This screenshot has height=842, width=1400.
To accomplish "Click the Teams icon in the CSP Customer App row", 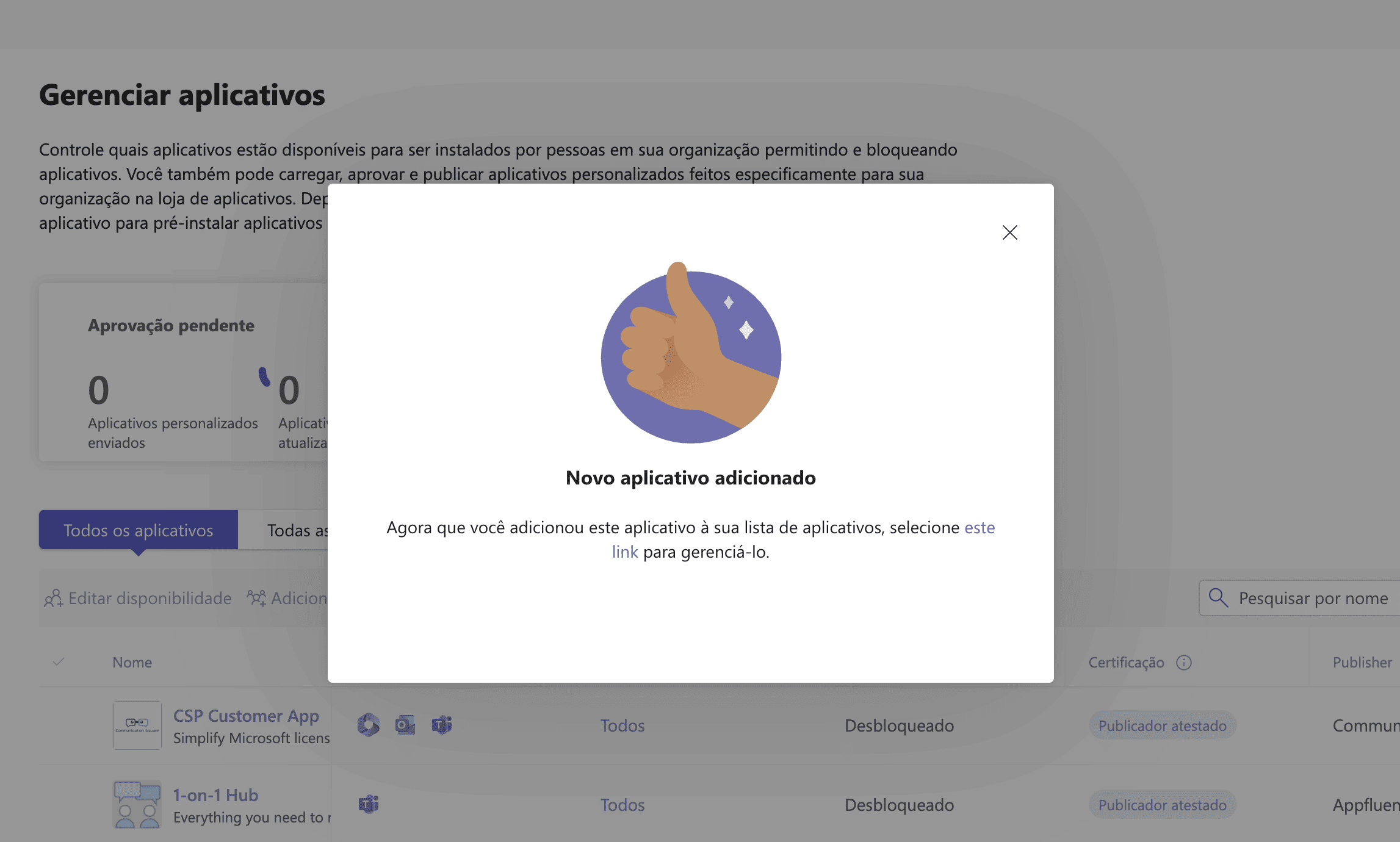I will (442, 725).
